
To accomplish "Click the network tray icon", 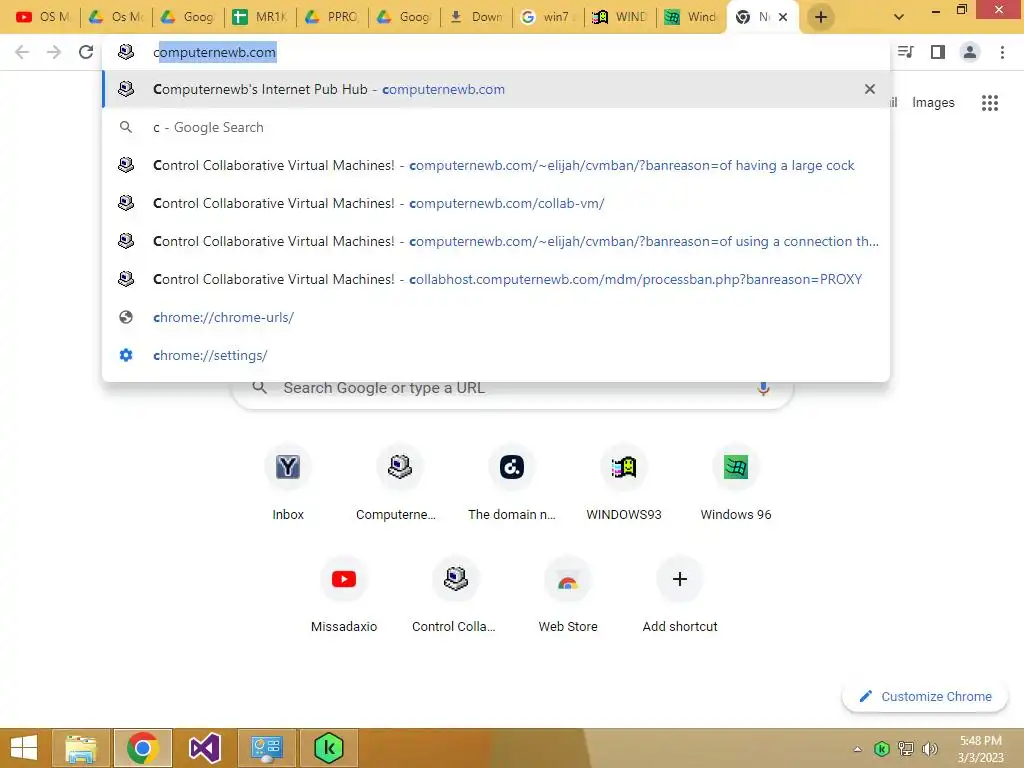I will (906, 749).
